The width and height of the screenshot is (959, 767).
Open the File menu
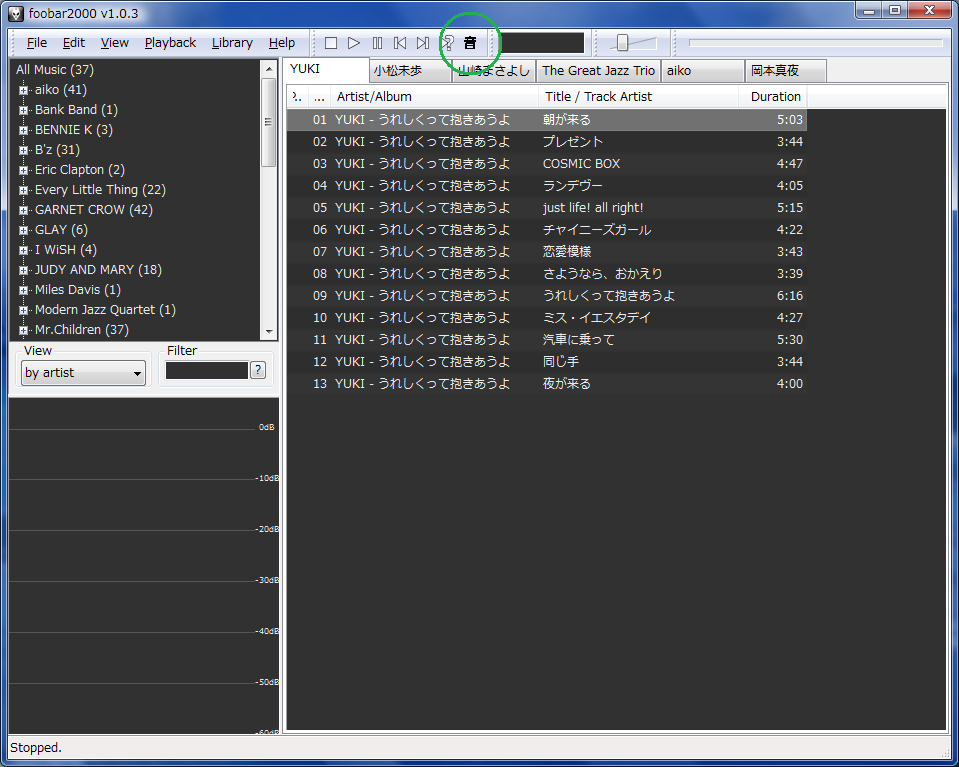pyautogui.click(x=37, y=43)
